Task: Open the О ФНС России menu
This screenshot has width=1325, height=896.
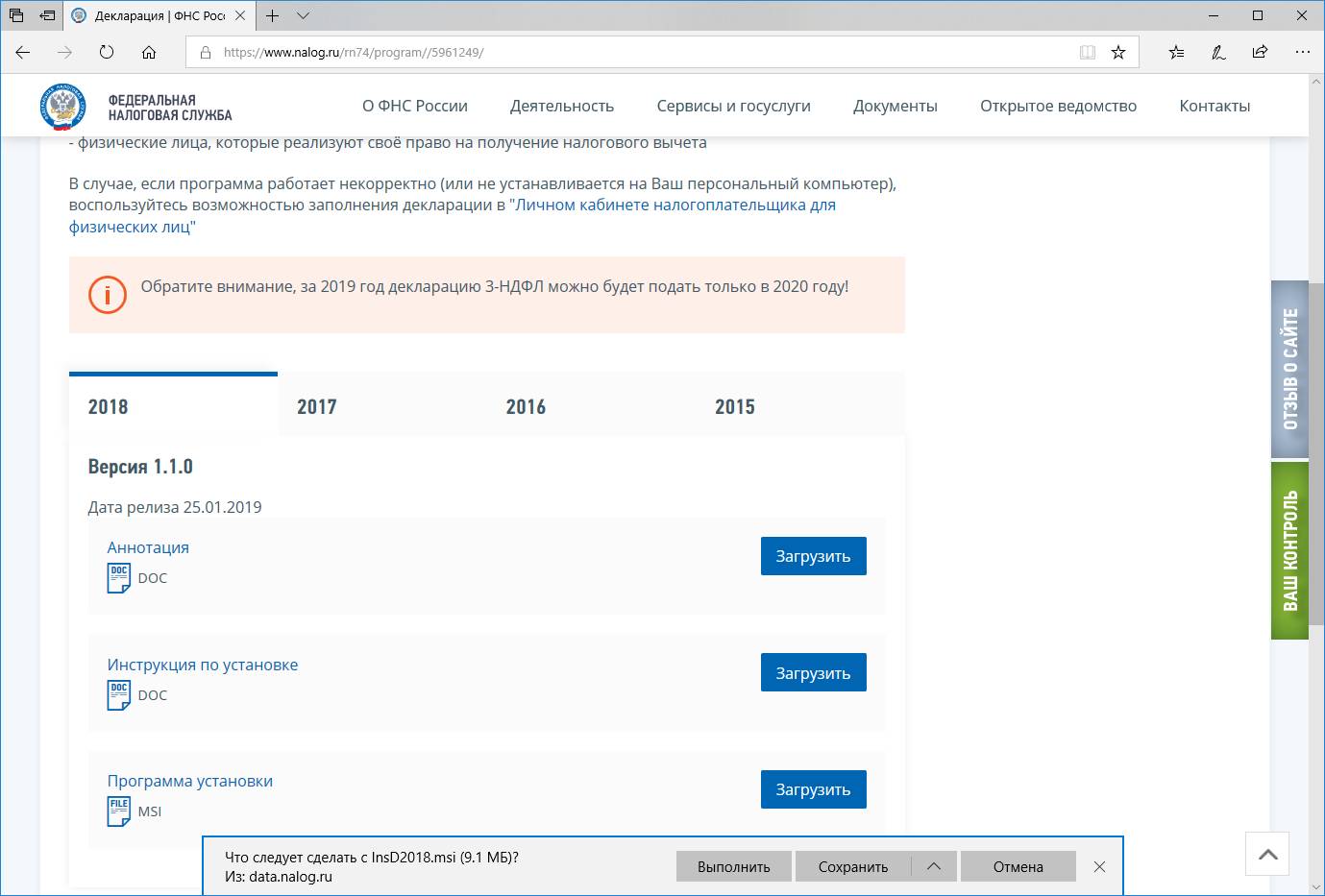Action: click(415, 106)
